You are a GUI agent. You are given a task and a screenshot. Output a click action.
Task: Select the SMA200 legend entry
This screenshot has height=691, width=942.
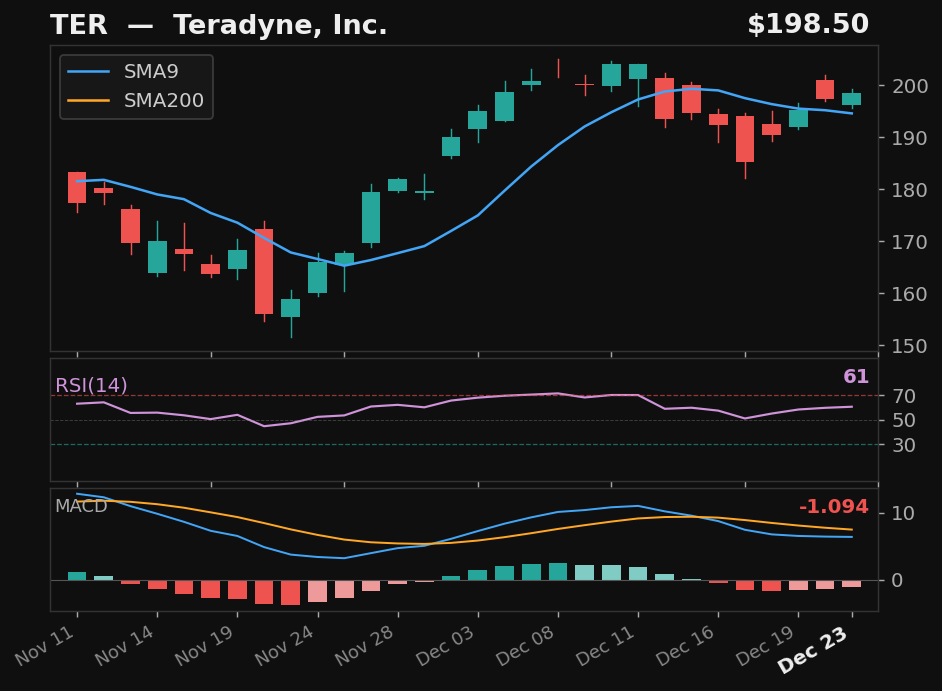click(x=136, y=100)
